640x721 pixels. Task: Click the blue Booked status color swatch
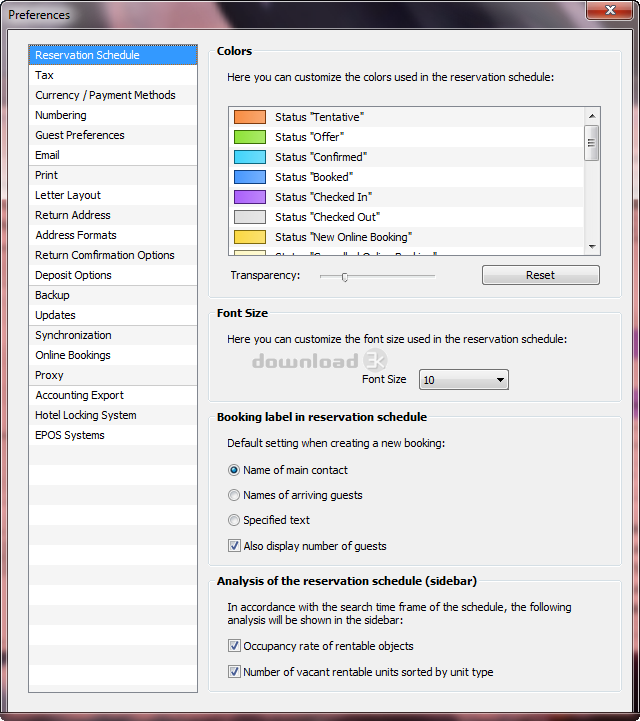[250, 177]
